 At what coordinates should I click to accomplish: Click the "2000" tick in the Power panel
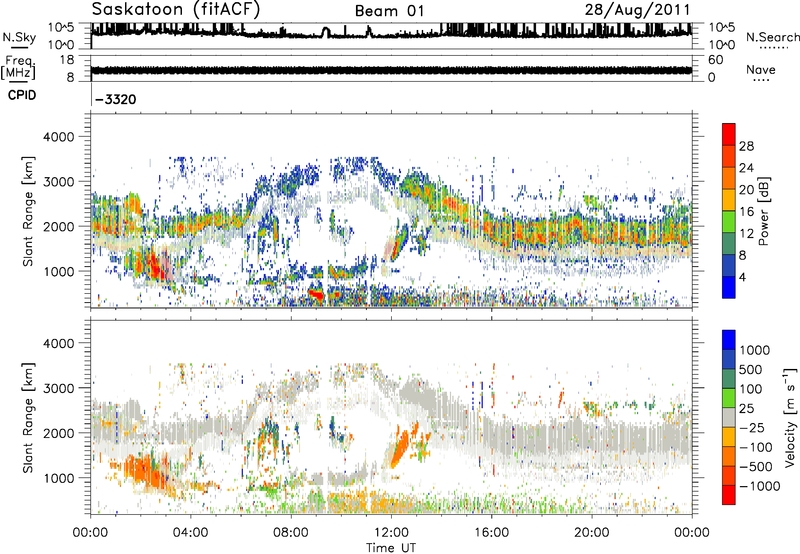(58, 226)
